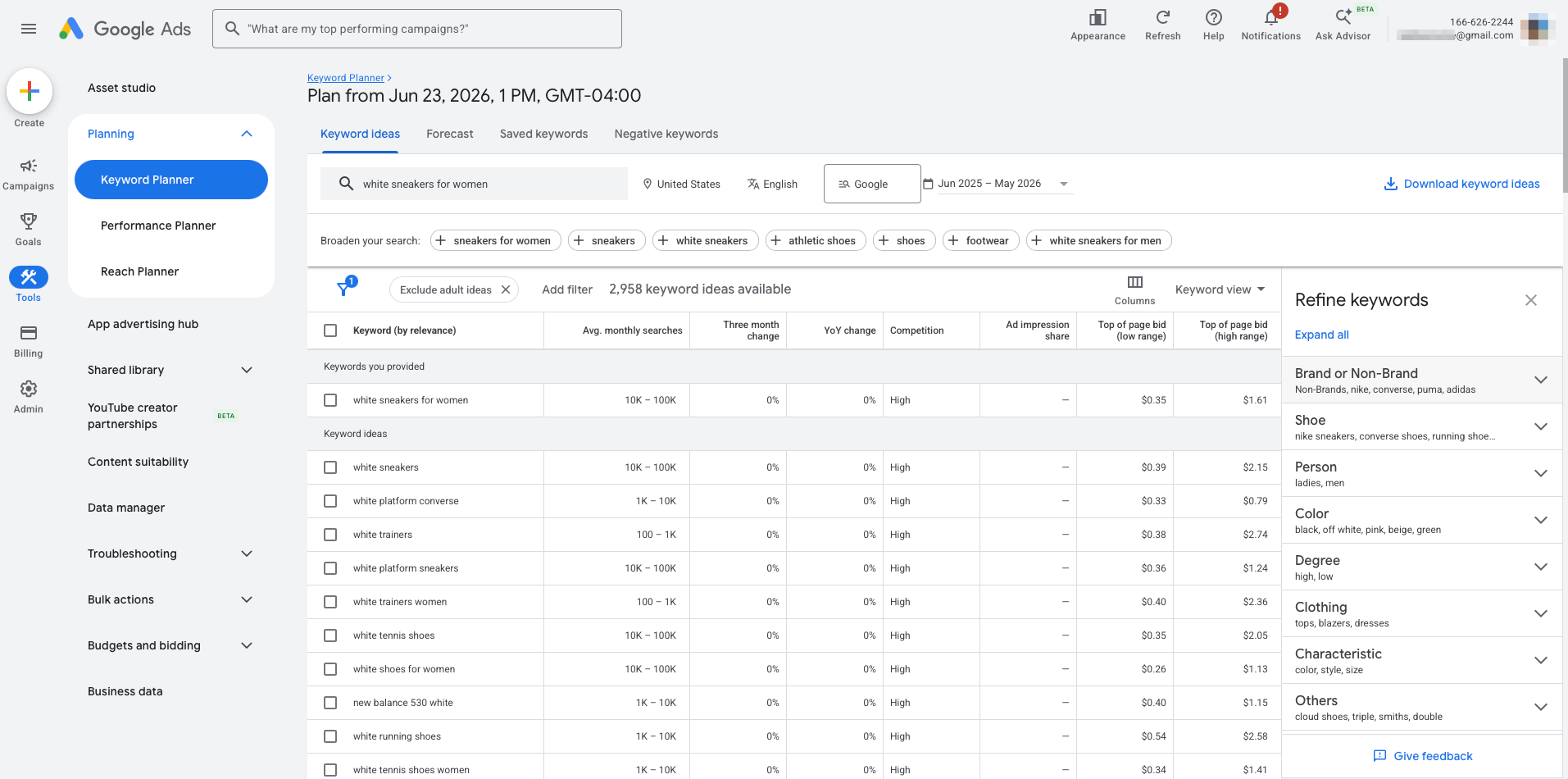1568x779 pixels.
Task: Remove Exclude adult ideas filter
Action: click(x=506, y=289)
